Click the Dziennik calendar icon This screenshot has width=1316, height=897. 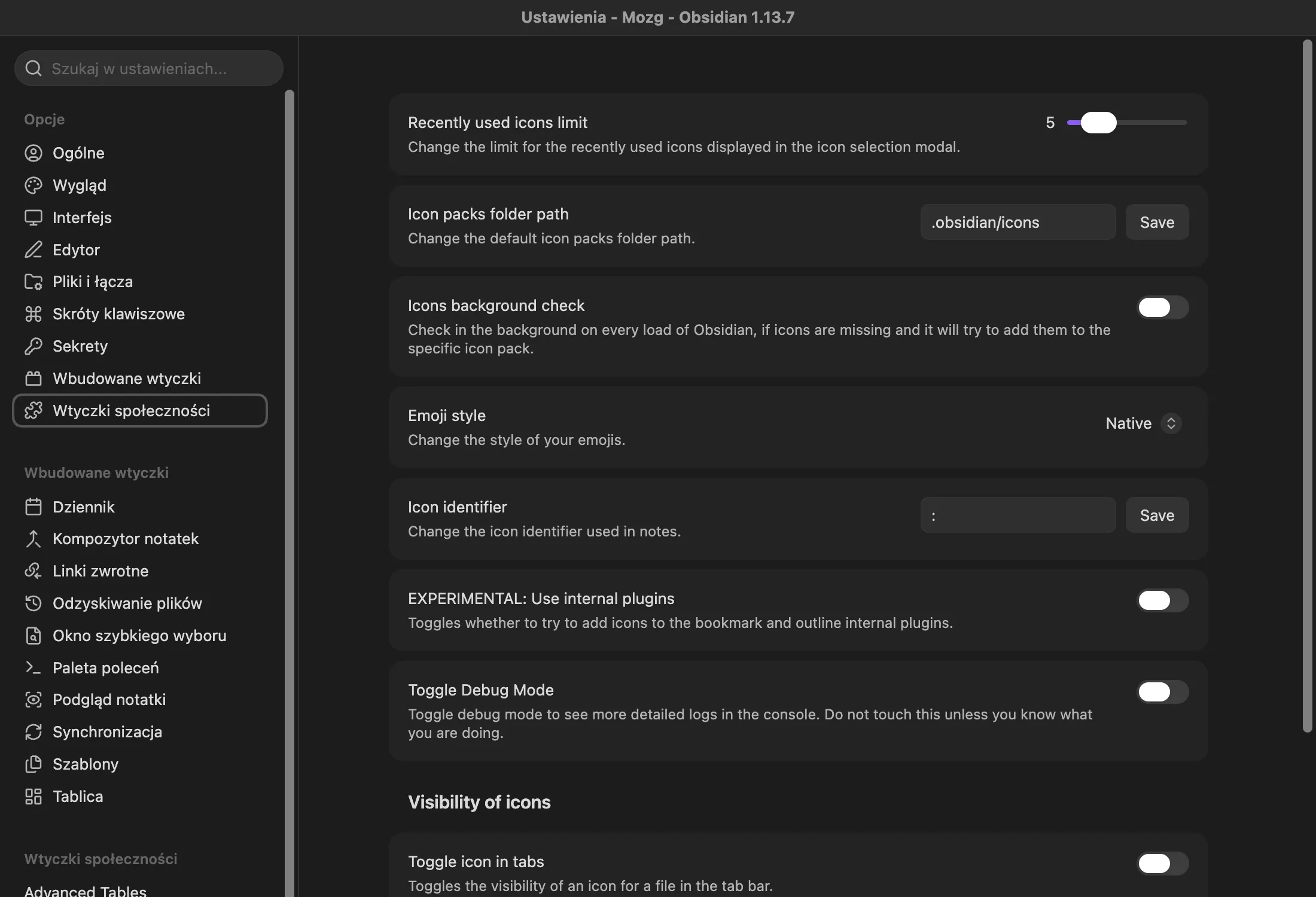click(x=33, y=507)
